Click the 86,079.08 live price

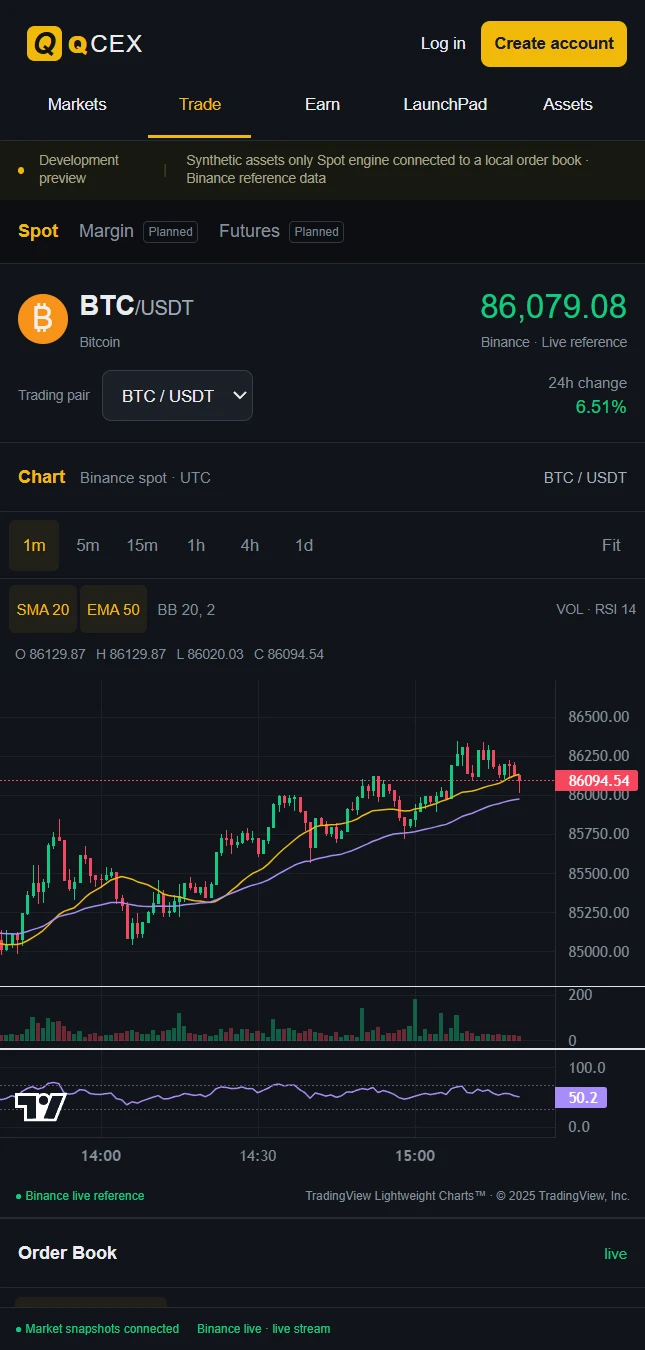click(x=554, y=306)
